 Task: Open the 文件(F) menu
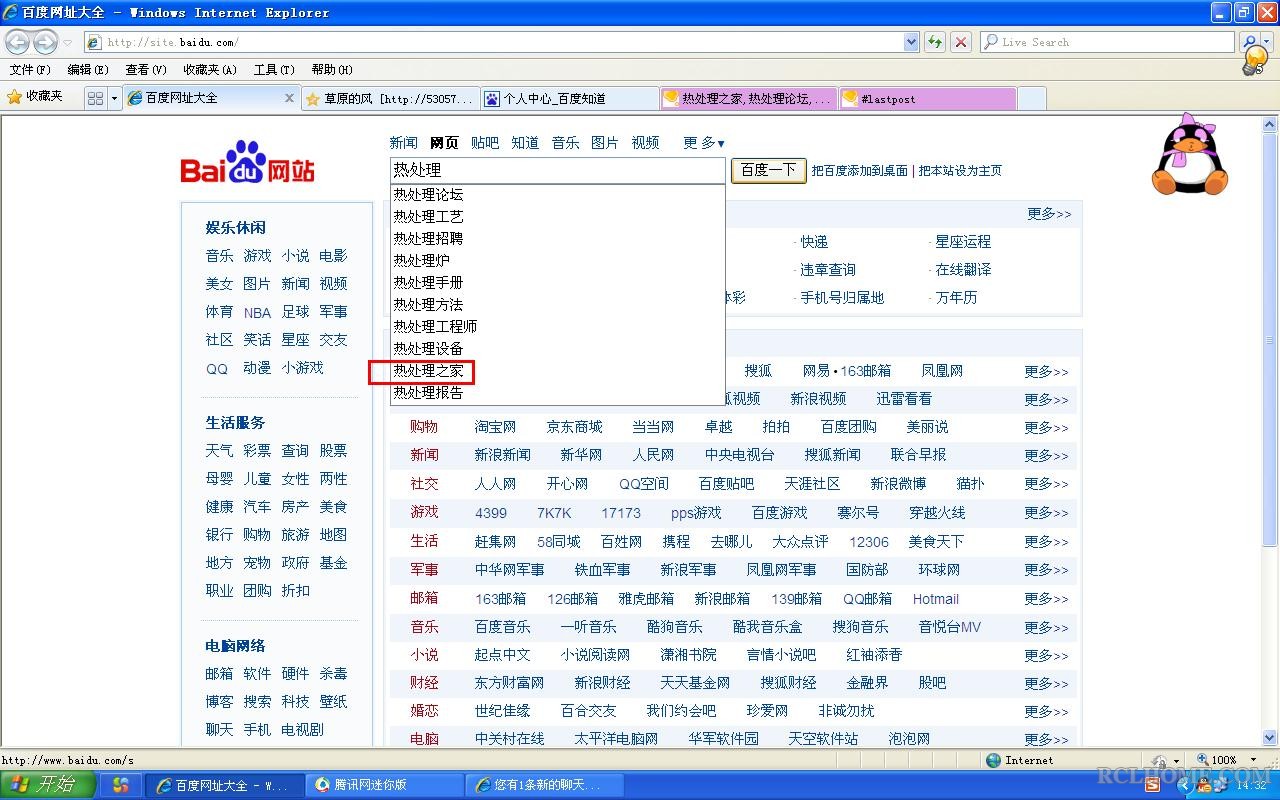click(x=30, y=70)
